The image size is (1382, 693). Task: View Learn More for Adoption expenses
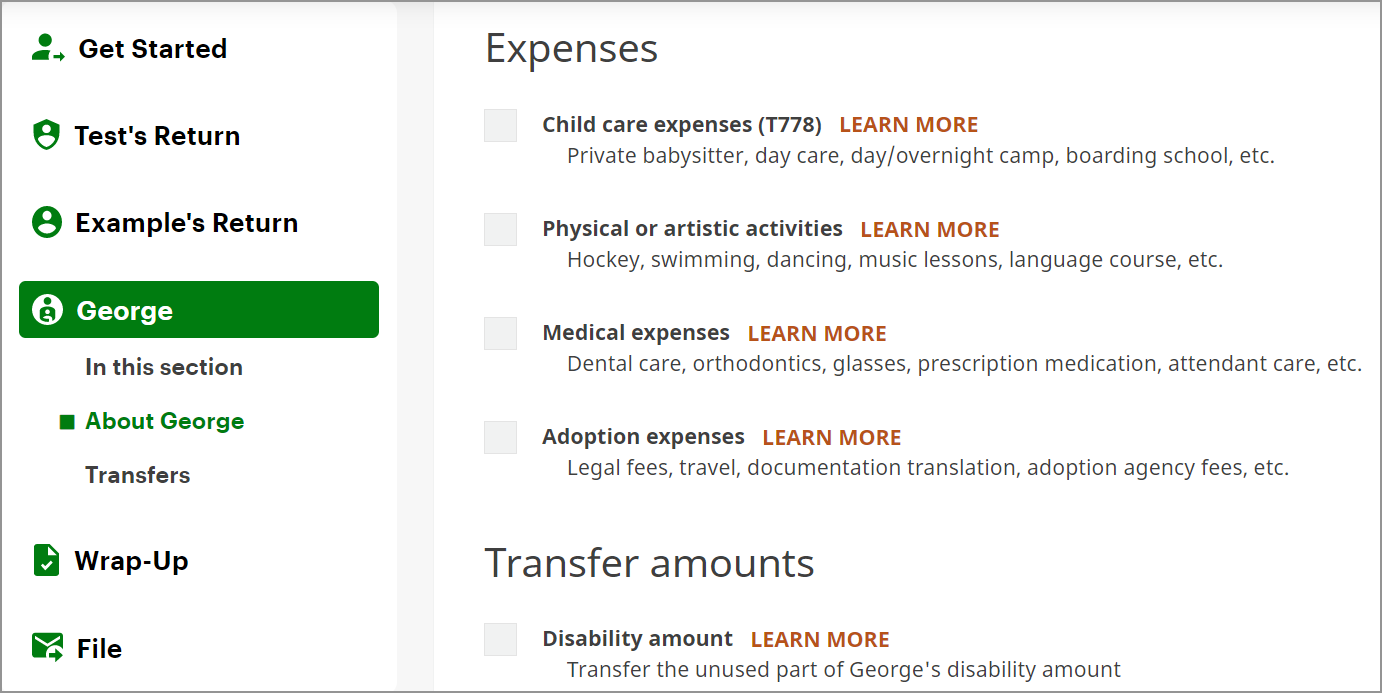click(x=831, y=438)
